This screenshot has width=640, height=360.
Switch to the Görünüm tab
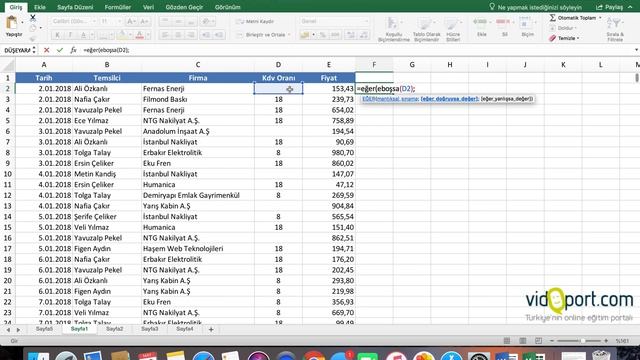[227, 7]
